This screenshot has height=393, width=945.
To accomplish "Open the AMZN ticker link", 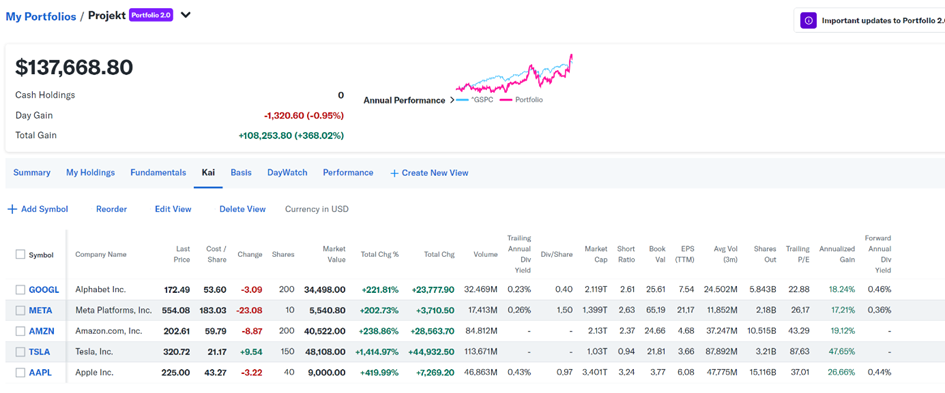I will tap(41, 331).
